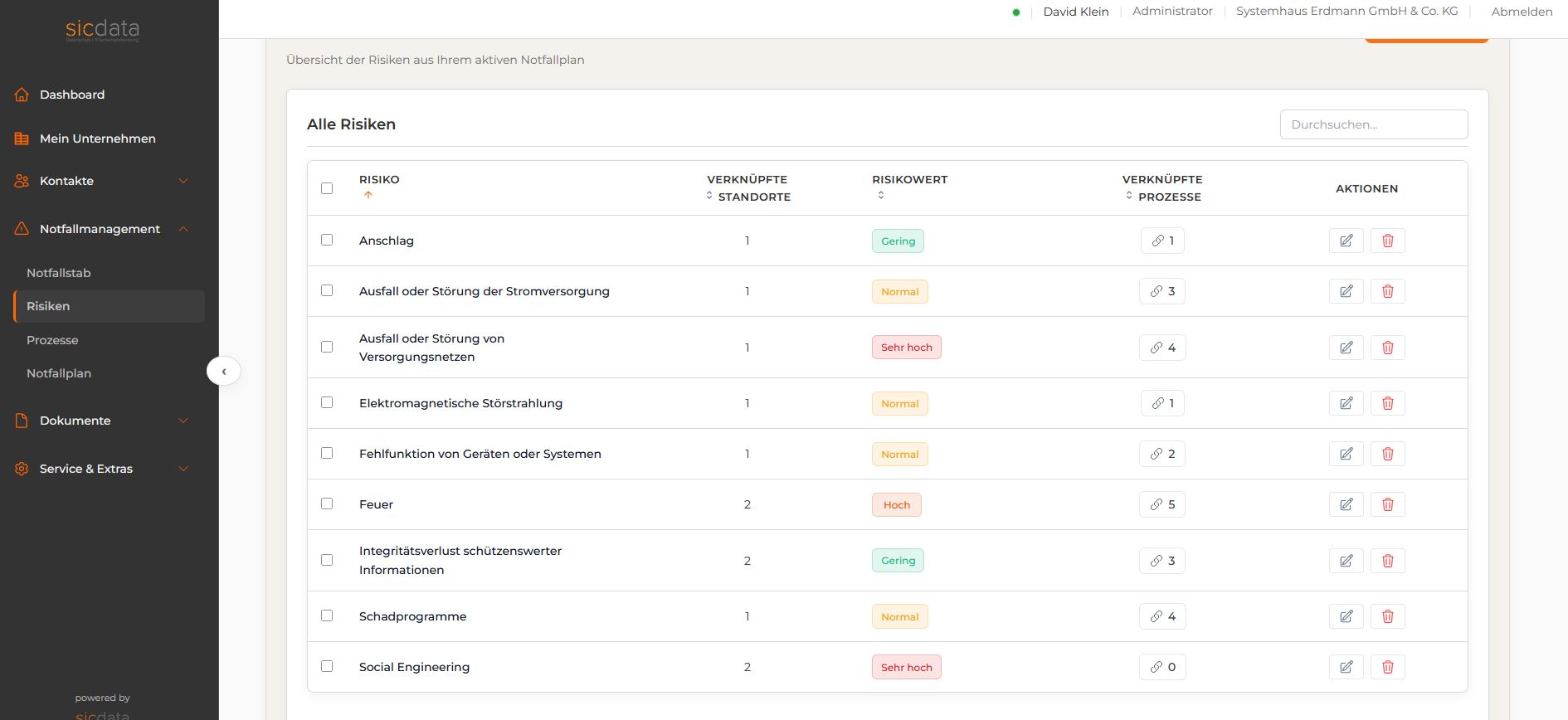Screen dimensions: 1568x720
Task: Tick the Anschlag row checkbox
Action: (327, 240)
